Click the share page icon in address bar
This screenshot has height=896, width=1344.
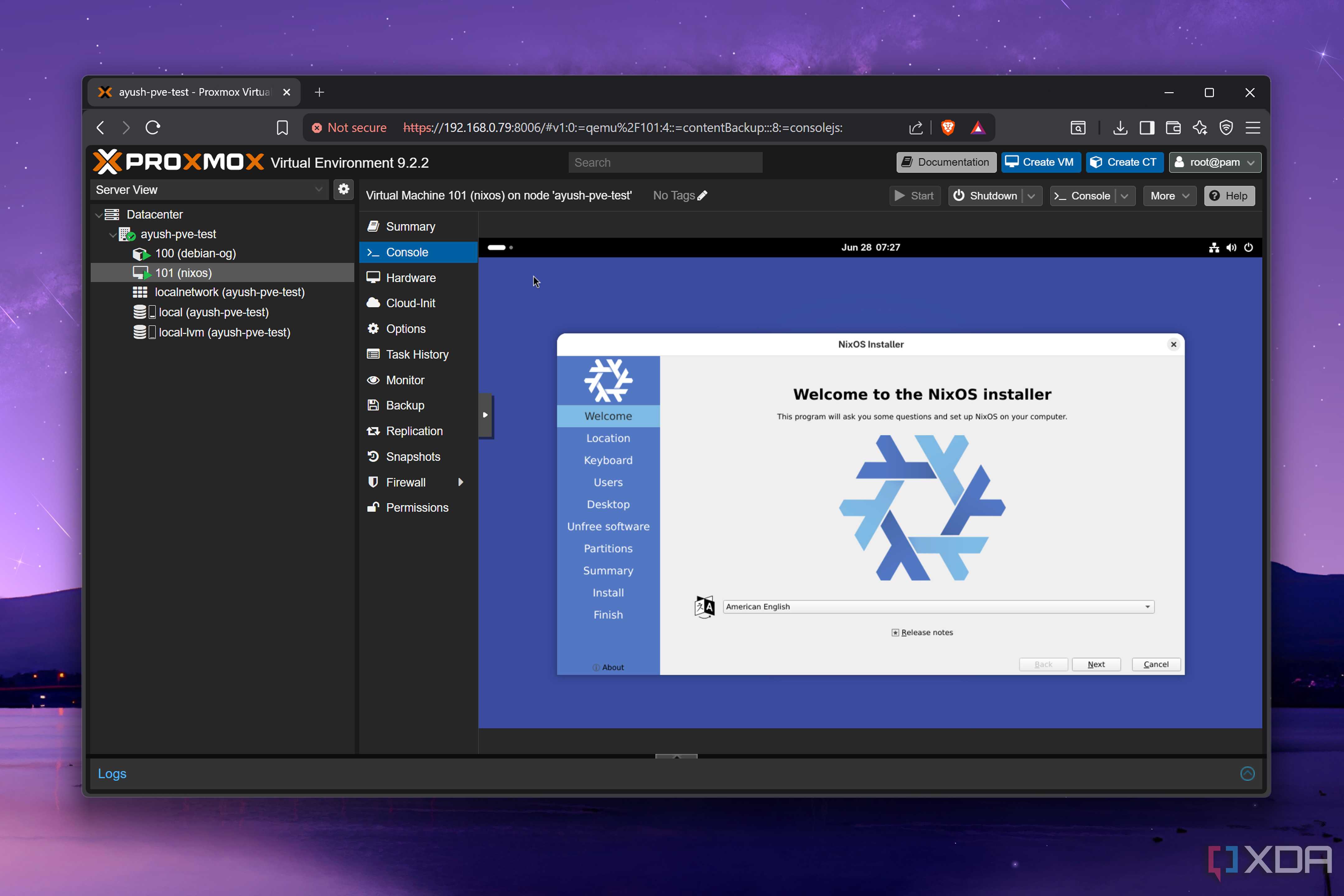[x=916, y=128]
